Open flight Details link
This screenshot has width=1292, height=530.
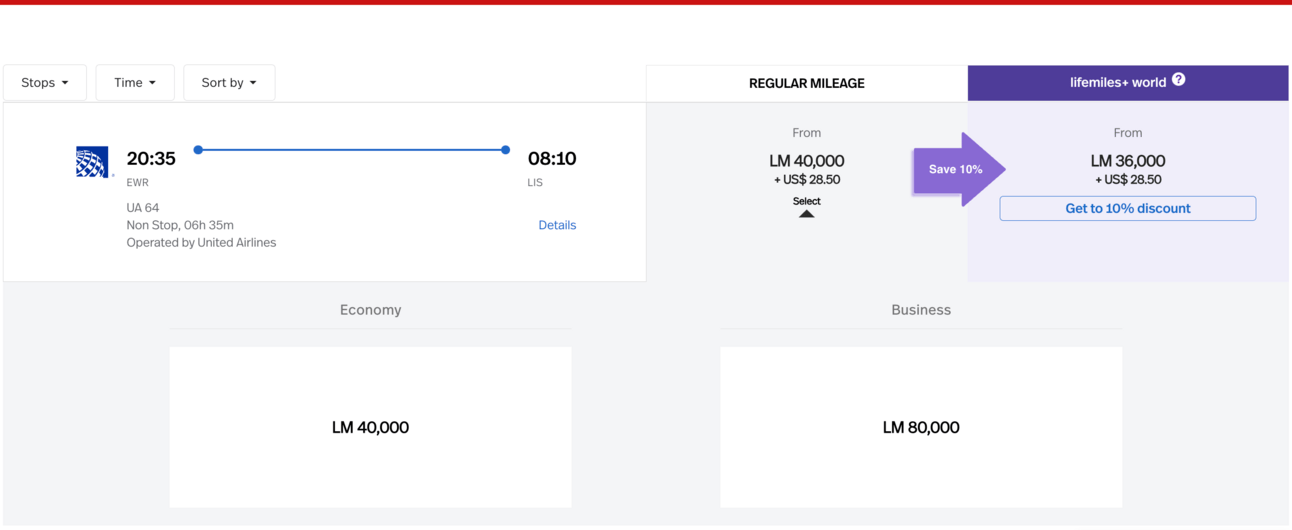(557, 225)
